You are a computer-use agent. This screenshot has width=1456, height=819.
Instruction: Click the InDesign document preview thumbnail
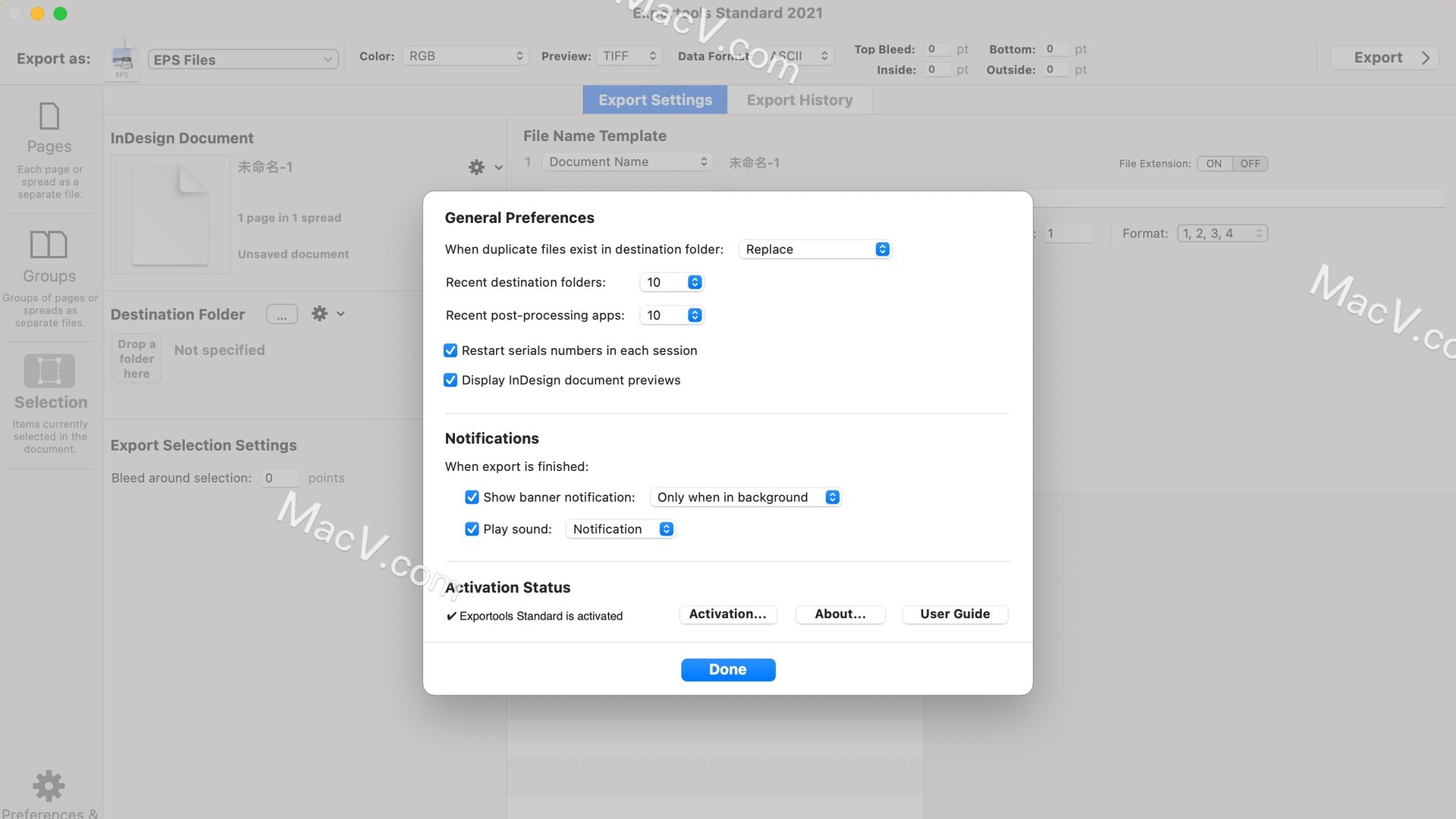(x=171, y=214)
